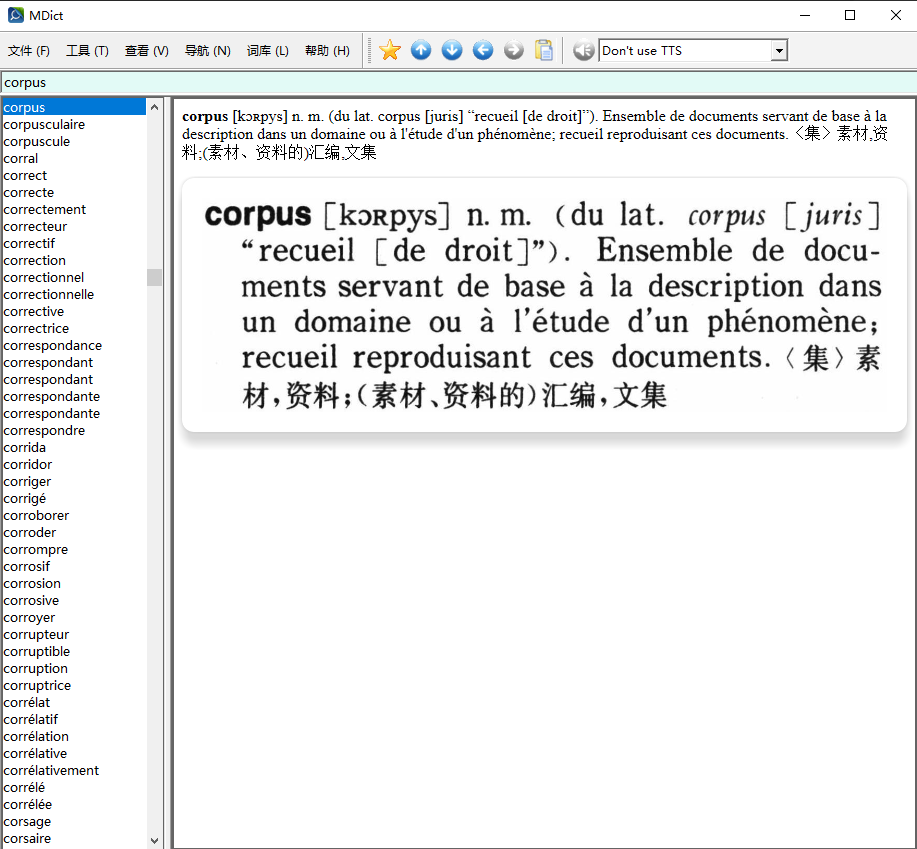Image resolution: width=917 pixels, height=849 pixels.
Task: Click the speaker pronunciation icon
Action: [x=583, y=50]
